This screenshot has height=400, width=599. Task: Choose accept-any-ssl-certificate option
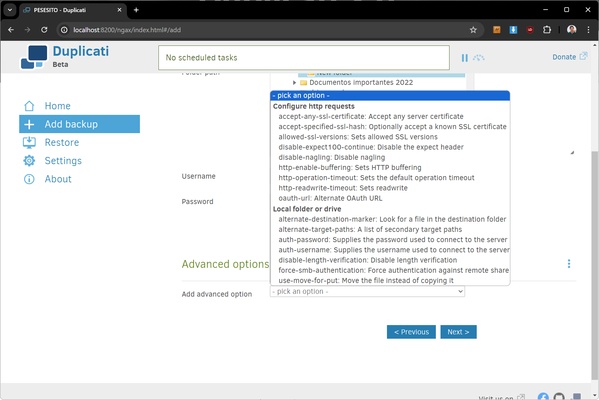(x=371, y=117)
